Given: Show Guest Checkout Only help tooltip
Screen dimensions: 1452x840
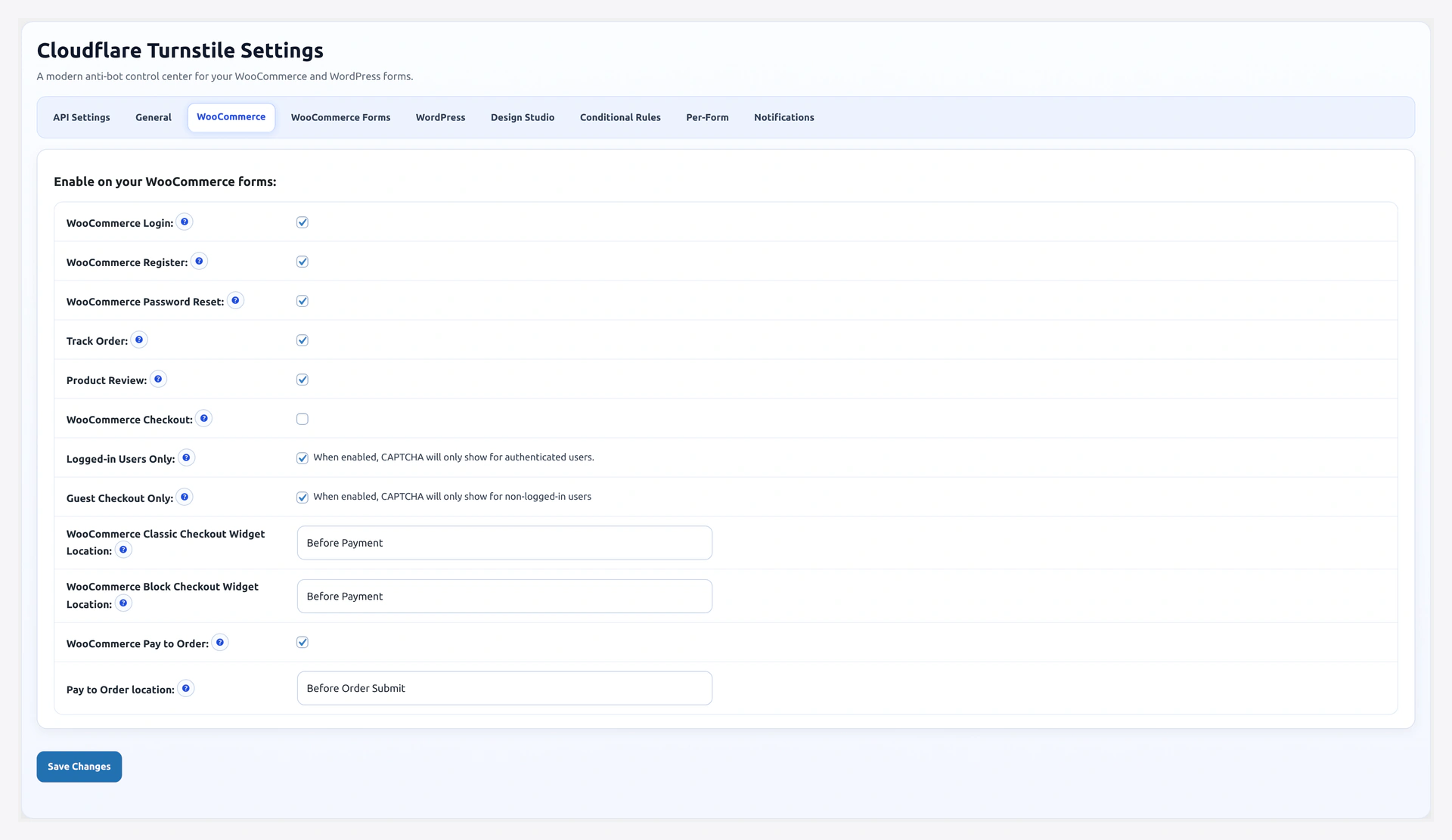Looking at the screenshot, I should pyautogui.click(x=185, y=497).
